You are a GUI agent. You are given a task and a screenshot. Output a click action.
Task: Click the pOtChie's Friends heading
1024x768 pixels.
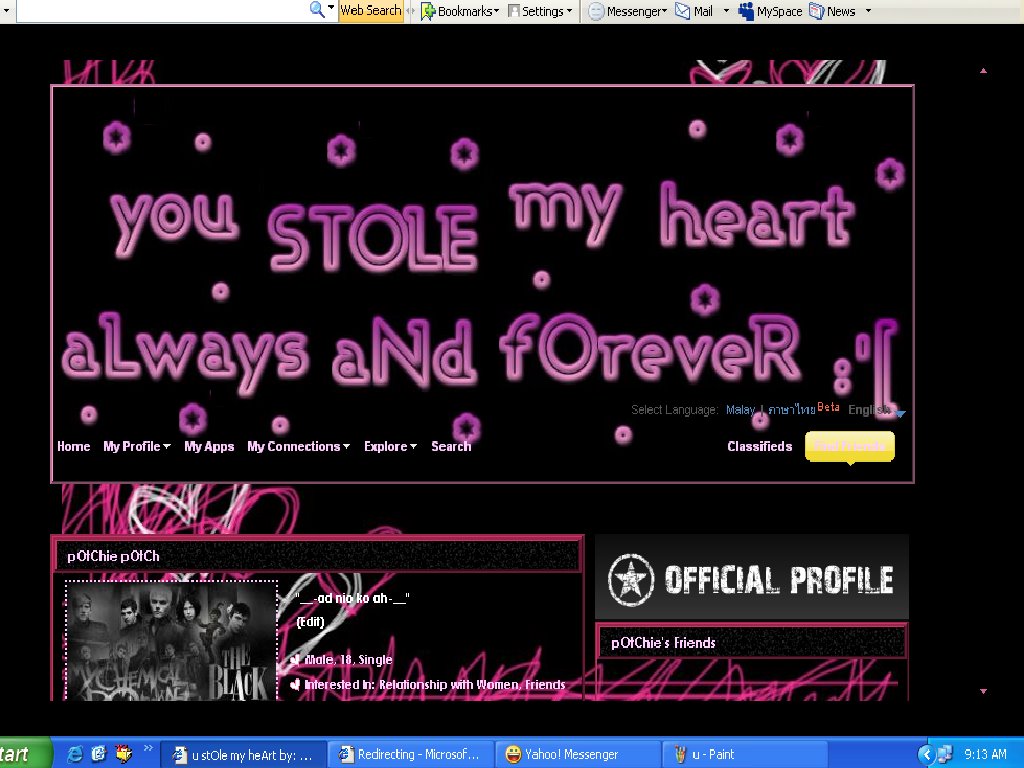[x=663, y=643]
